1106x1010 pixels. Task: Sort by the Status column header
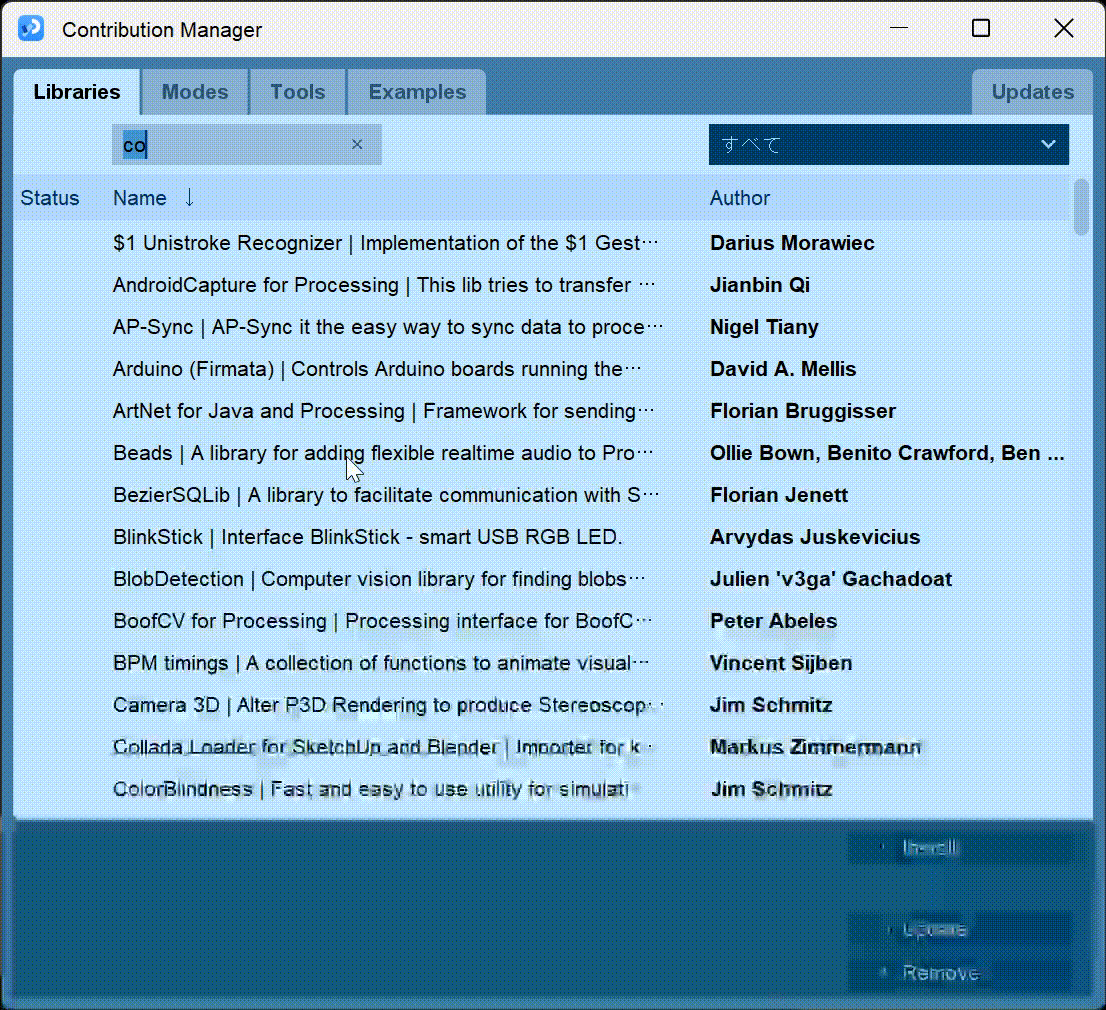(49, 198)
